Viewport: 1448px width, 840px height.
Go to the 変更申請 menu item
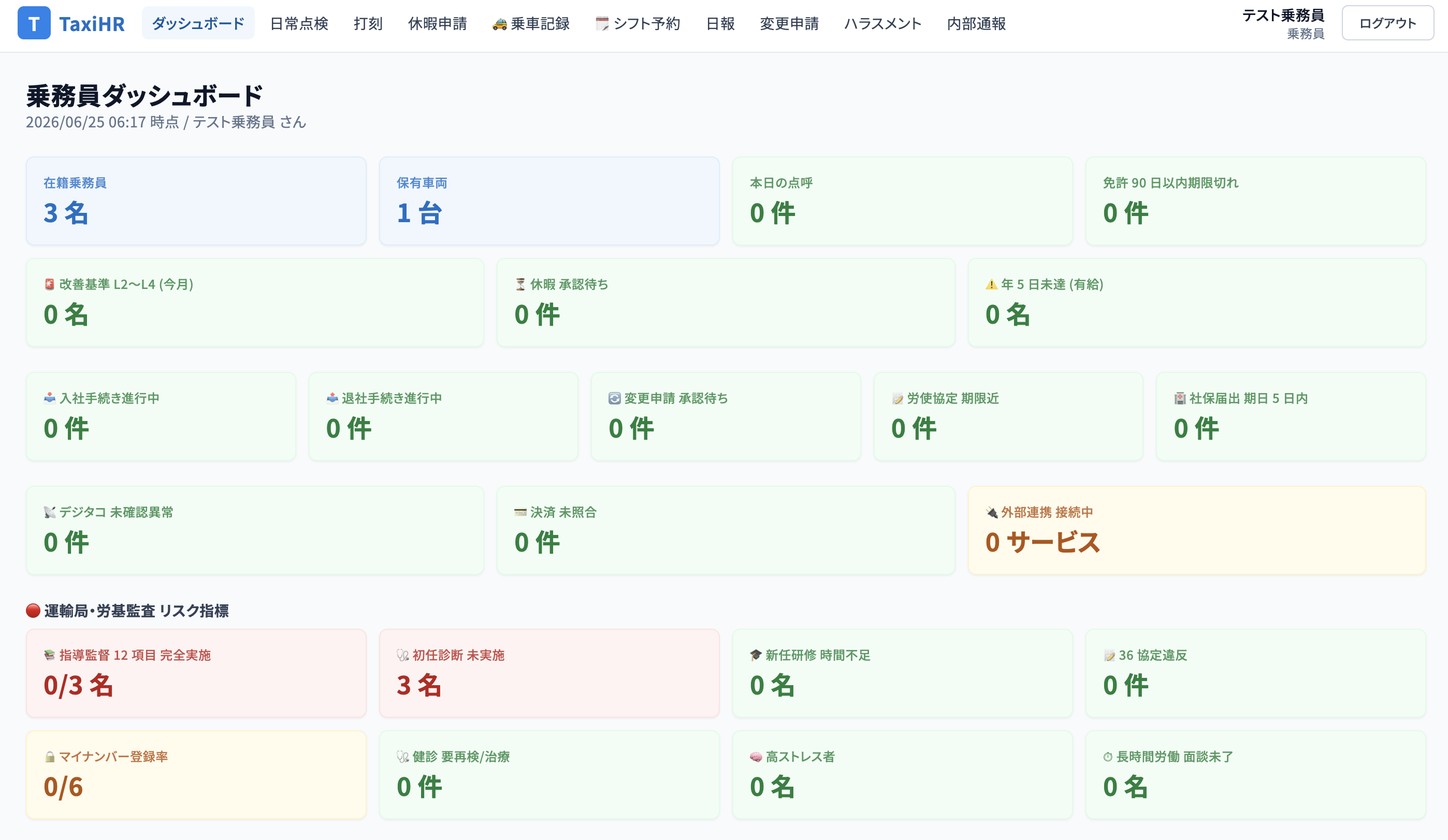789,23
